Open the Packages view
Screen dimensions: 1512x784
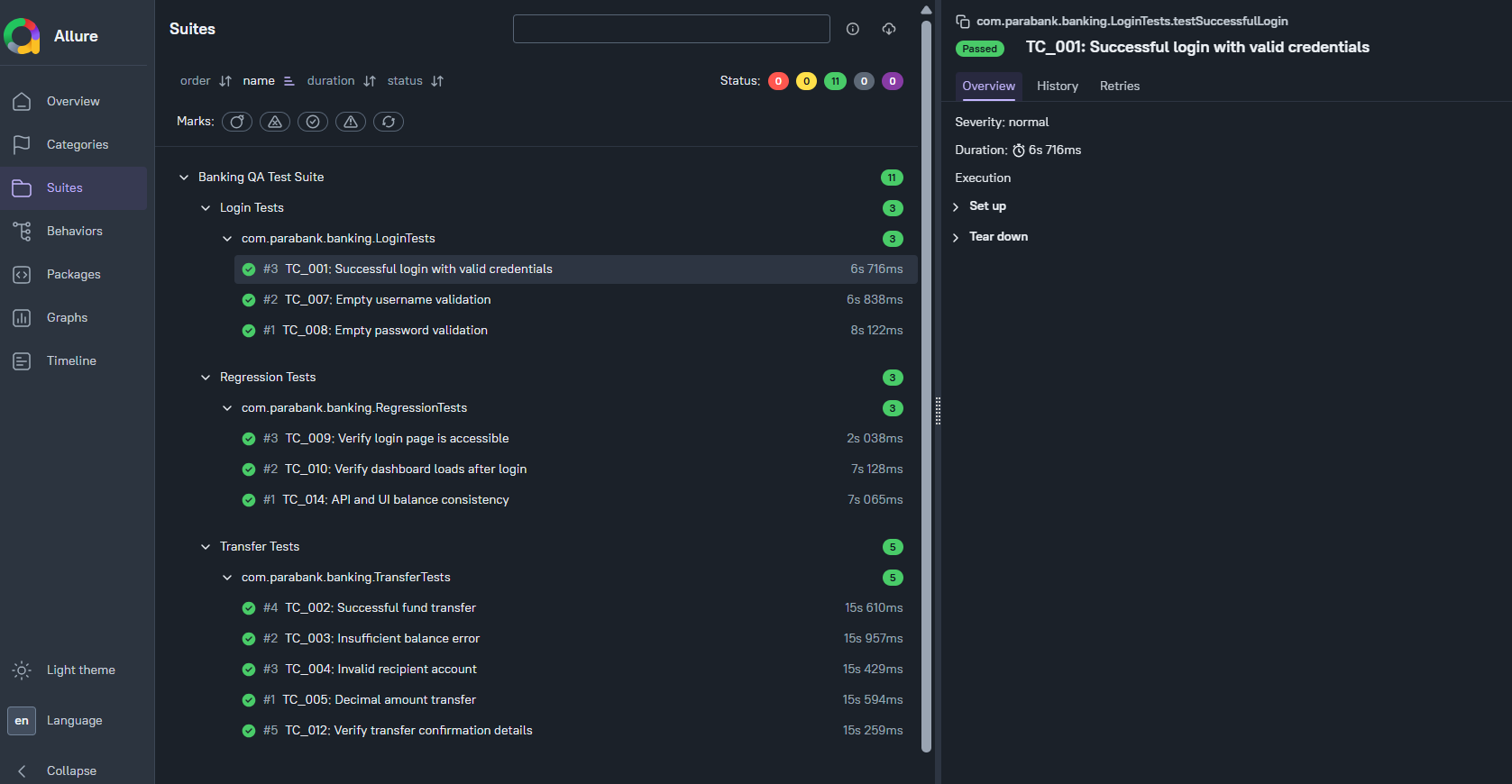coord(73,274)
